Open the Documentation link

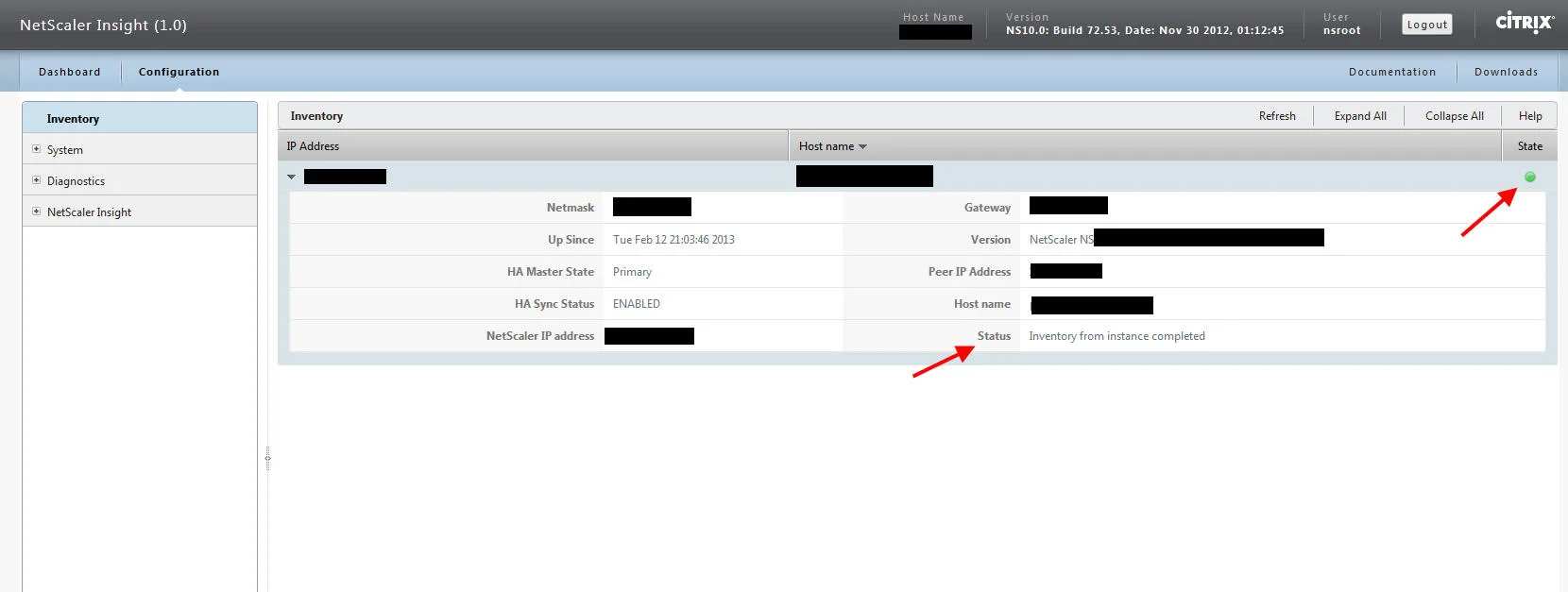1392,72
